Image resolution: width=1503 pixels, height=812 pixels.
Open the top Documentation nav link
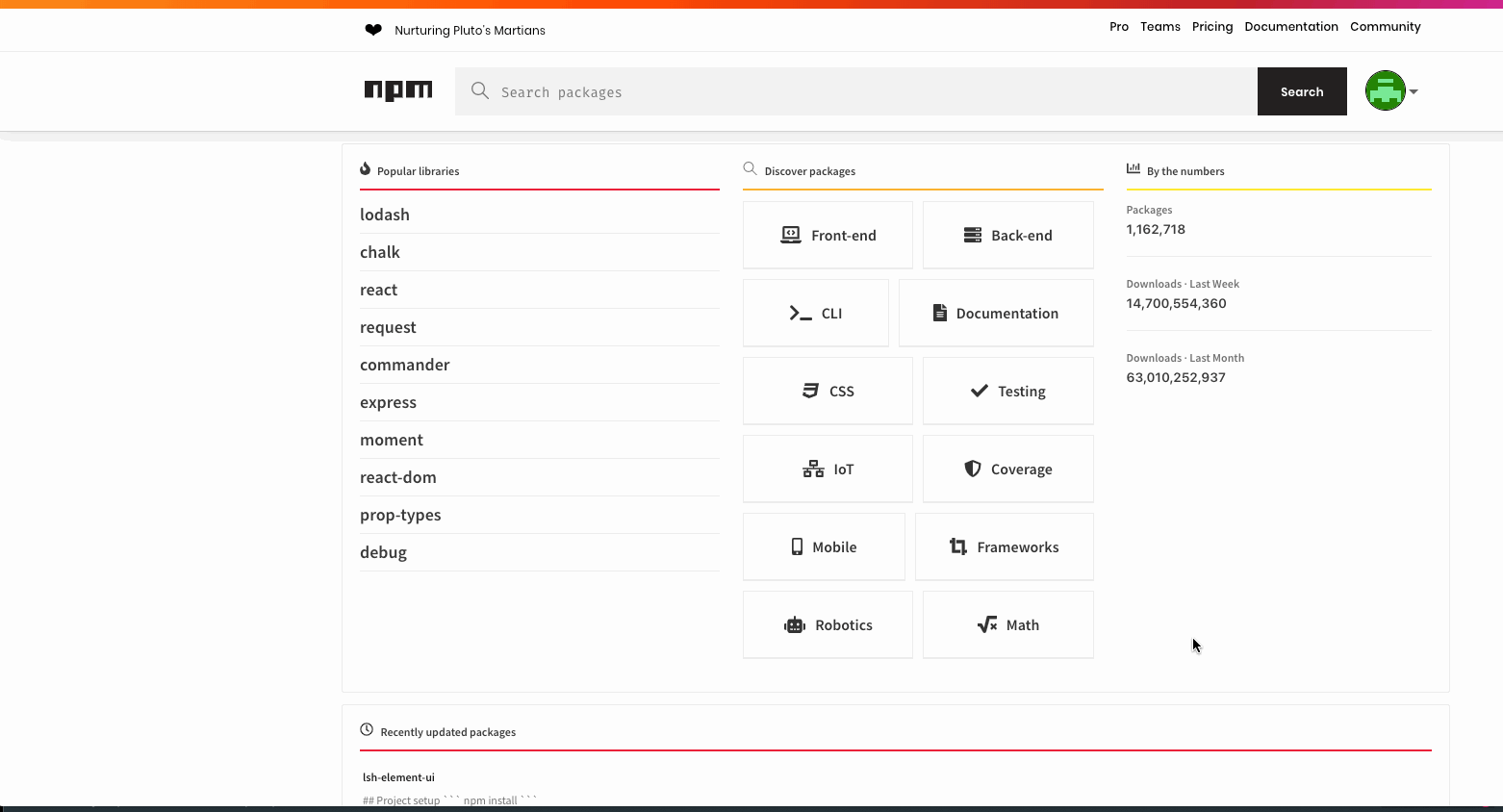pyautogui.click(x=1291, y=27)
